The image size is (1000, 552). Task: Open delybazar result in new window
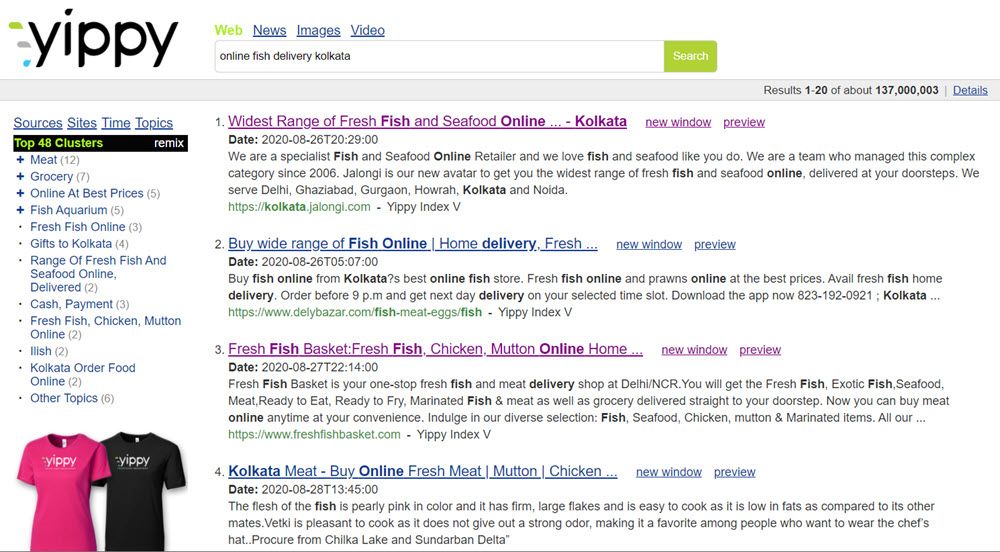pos(649,245)
